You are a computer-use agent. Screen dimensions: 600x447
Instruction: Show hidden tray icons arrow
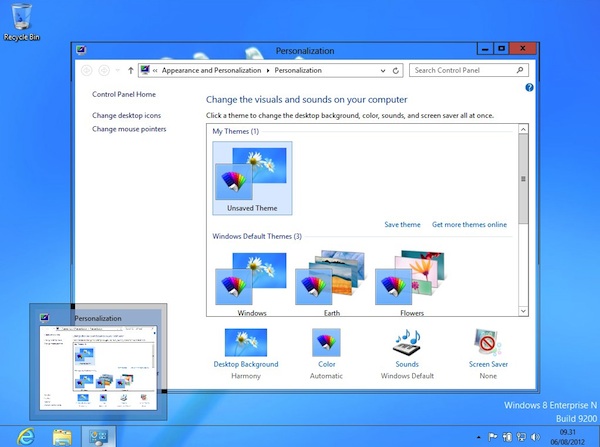[x=479, y=437]
